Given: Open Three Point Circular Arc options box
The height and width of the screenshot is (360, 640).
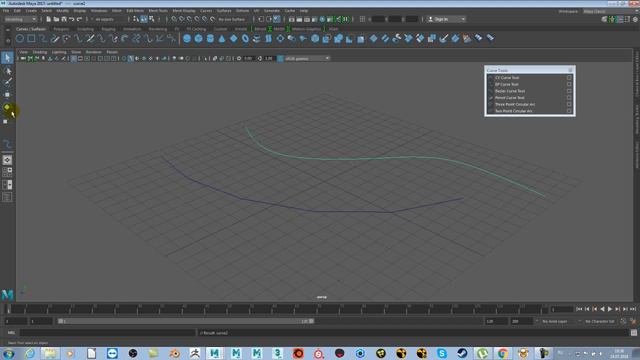Looking at the screenshot, I should 569,104.
